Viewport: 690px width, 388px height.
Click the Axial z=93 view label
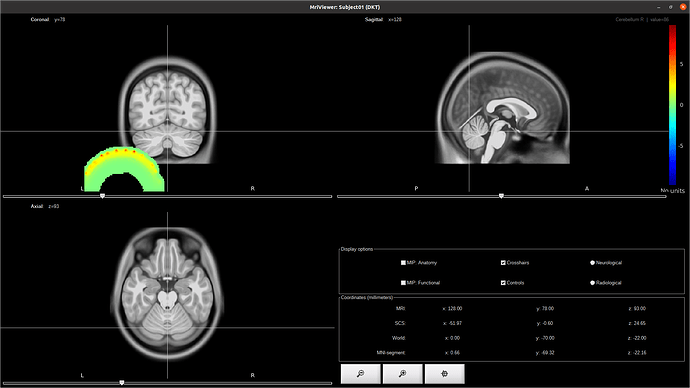pyautogui.click(x=45, y=206)
